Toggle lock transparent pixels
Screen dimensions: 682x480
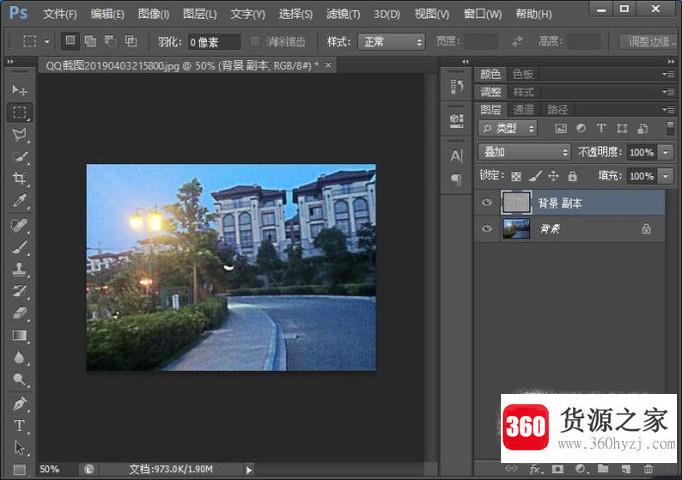coord(516,176)
